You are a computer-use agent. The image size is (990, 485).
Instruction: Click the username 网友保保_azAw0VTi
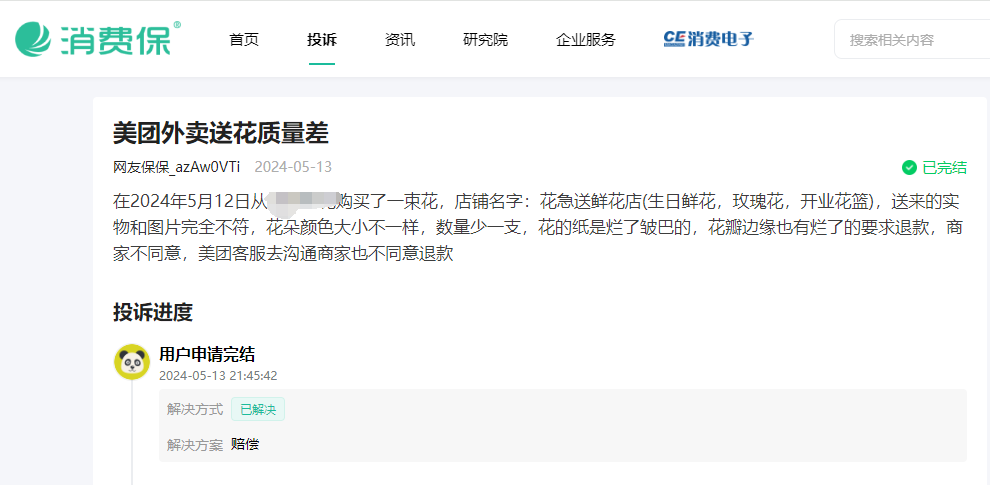[x=177, y=167]
